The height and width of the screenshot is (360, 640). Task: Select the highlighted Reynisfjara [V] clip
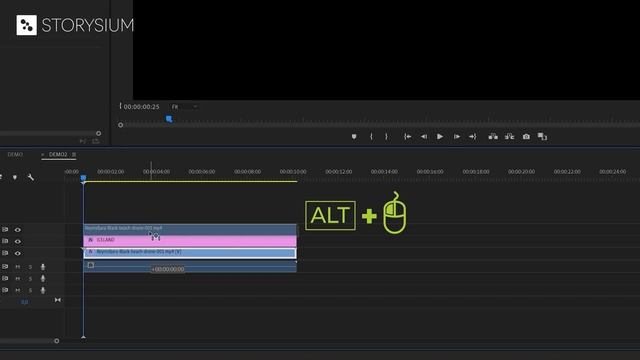coord(190,253)
